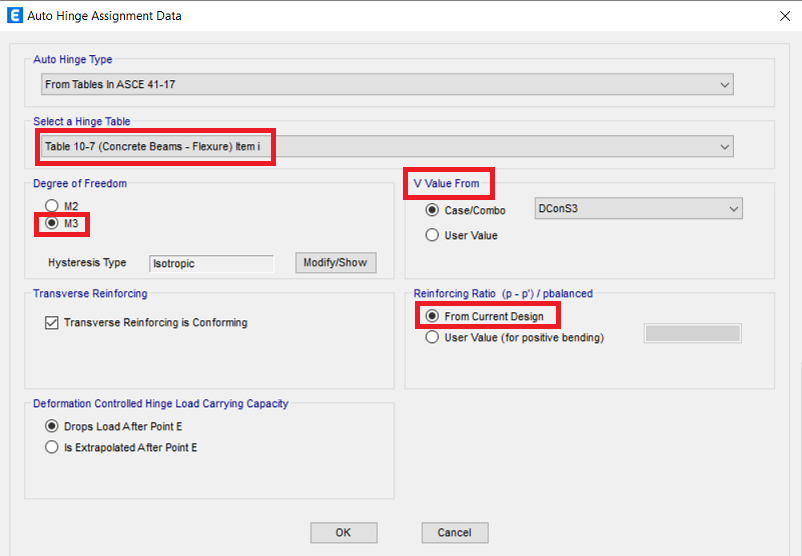Click the Cancel button
This screenshot has width=802, height=556.
tap(454, 533)
